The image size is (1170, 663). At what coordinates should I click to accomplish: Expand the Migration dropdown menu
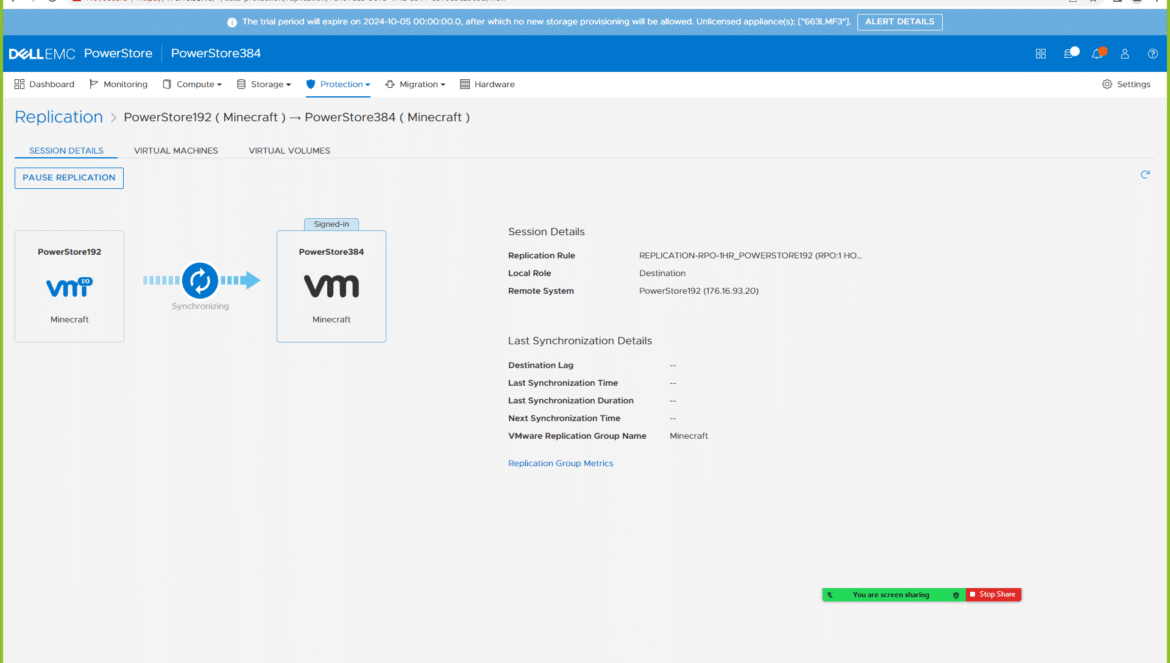415,84
